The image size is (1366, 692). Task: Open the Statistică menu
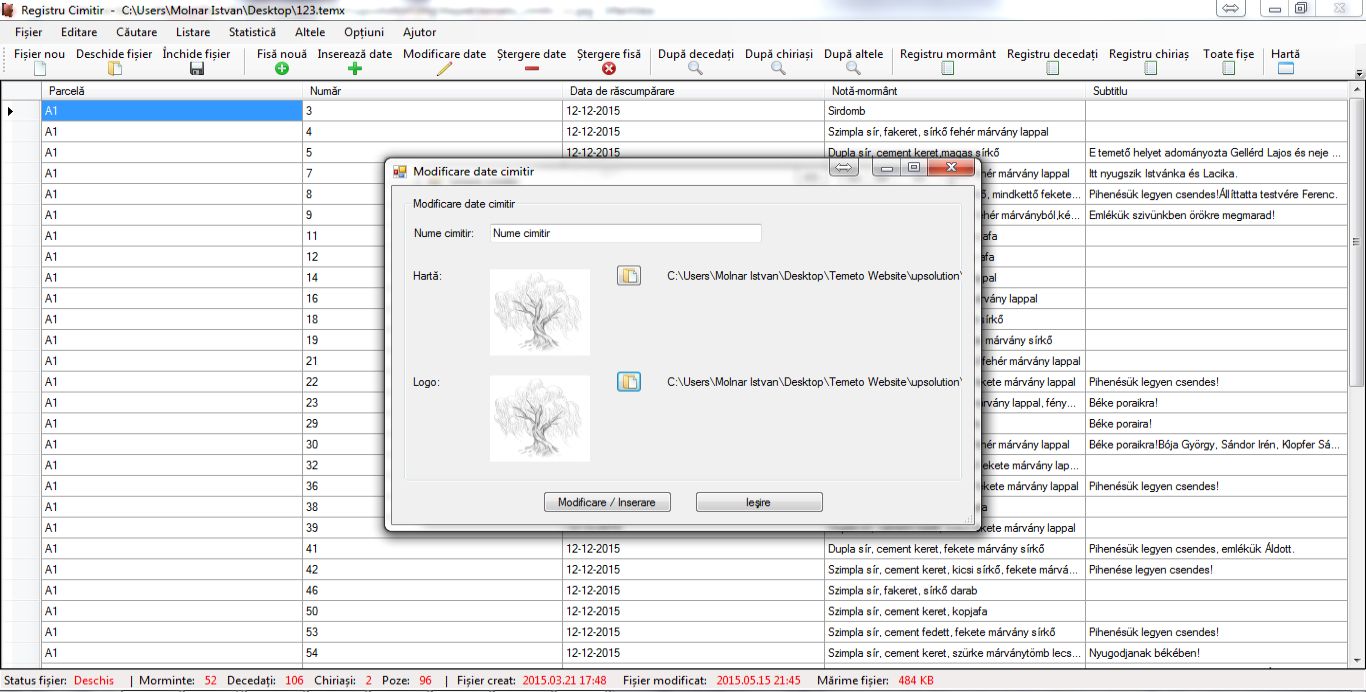252,32
